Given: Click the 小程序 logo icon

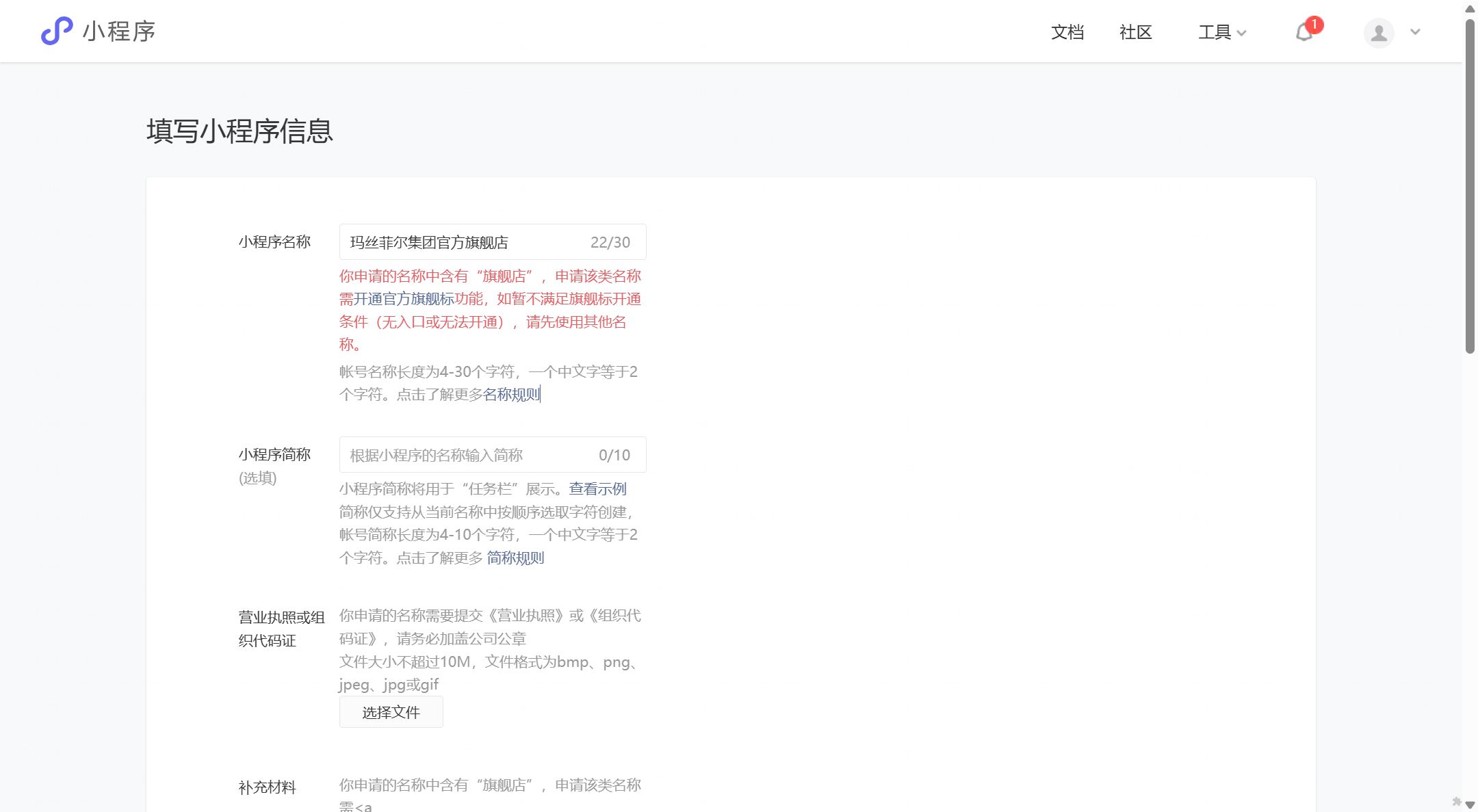Looking at the screenshot, I should click(x=57, y=31).
